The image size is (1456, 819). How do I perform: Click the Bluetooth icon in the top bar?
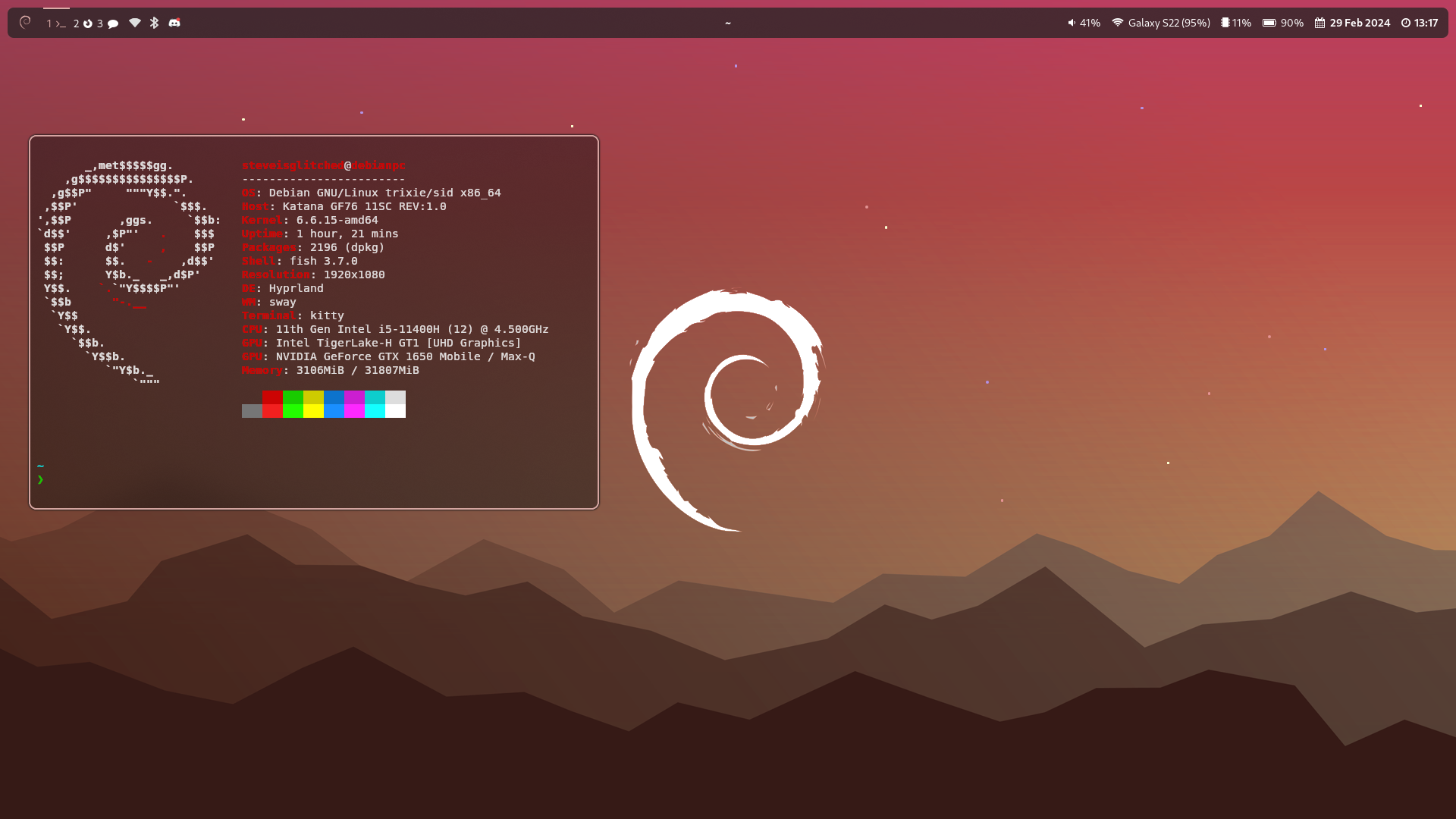pos(154,23)
